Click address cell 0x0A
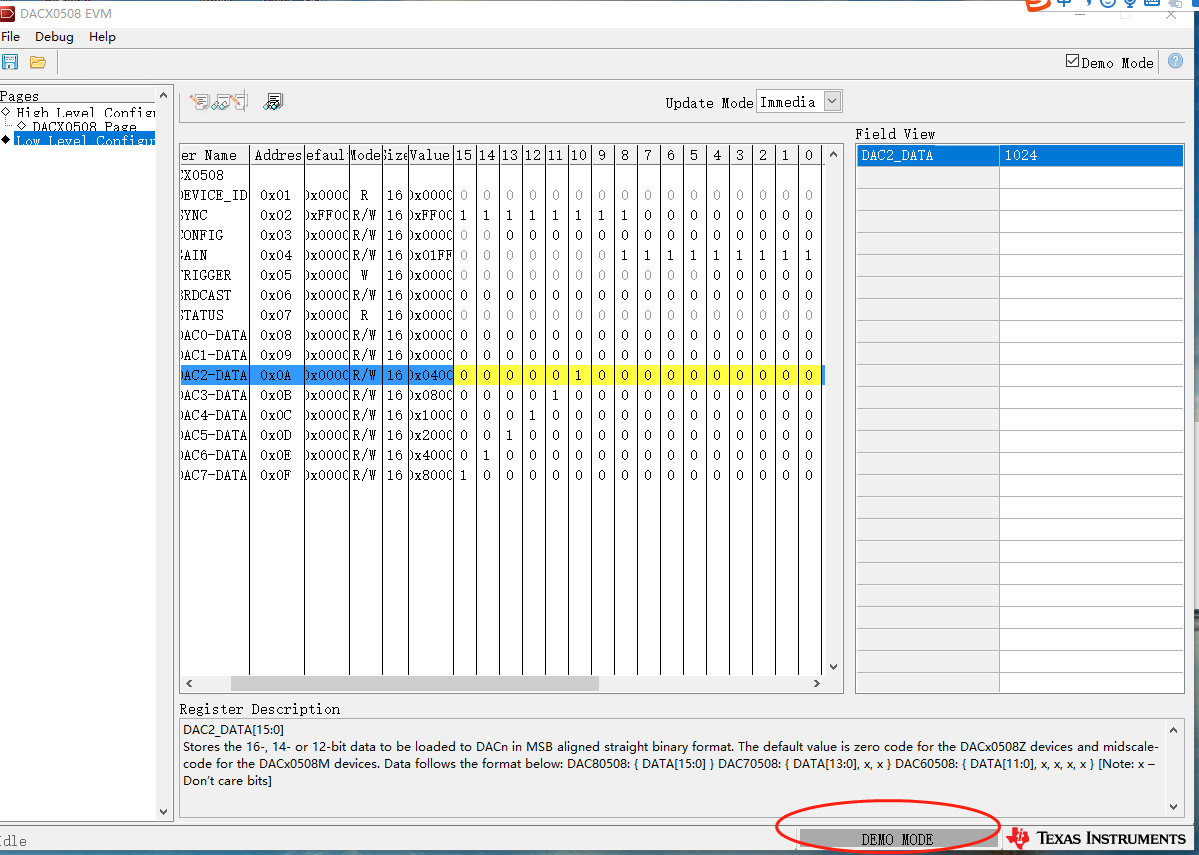The height and width of the screenshot is (855, 1199). coord(276,375)
